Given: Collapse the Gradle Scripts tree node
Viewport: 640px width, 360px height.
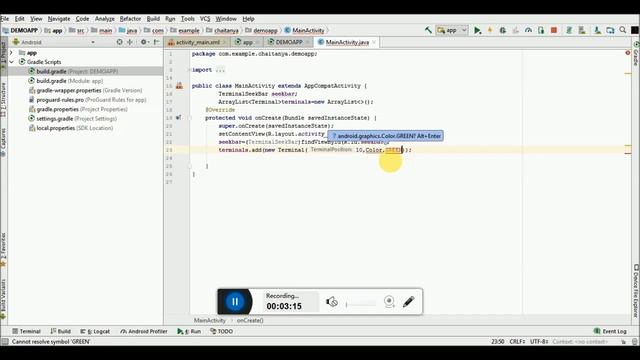Looking at the screenshot, I should (11, 62).
